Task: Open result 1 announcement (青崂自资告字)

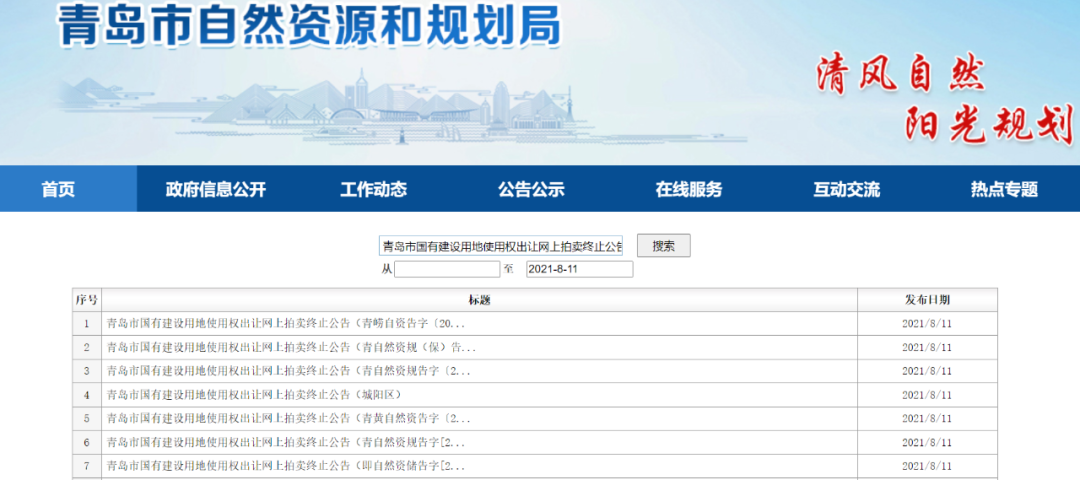Action: click(x=287, y=324)
